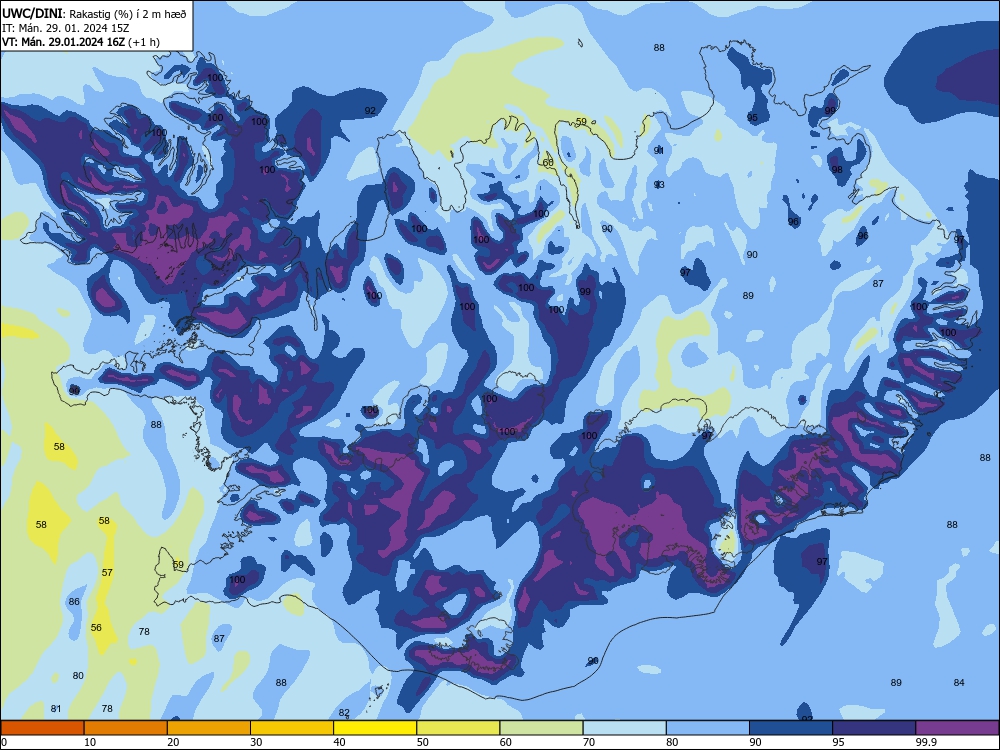This screenshot has width=1000, height=750.
Task: Click the 95–99.9 indigo legend swatch
Action: [874, 728]
